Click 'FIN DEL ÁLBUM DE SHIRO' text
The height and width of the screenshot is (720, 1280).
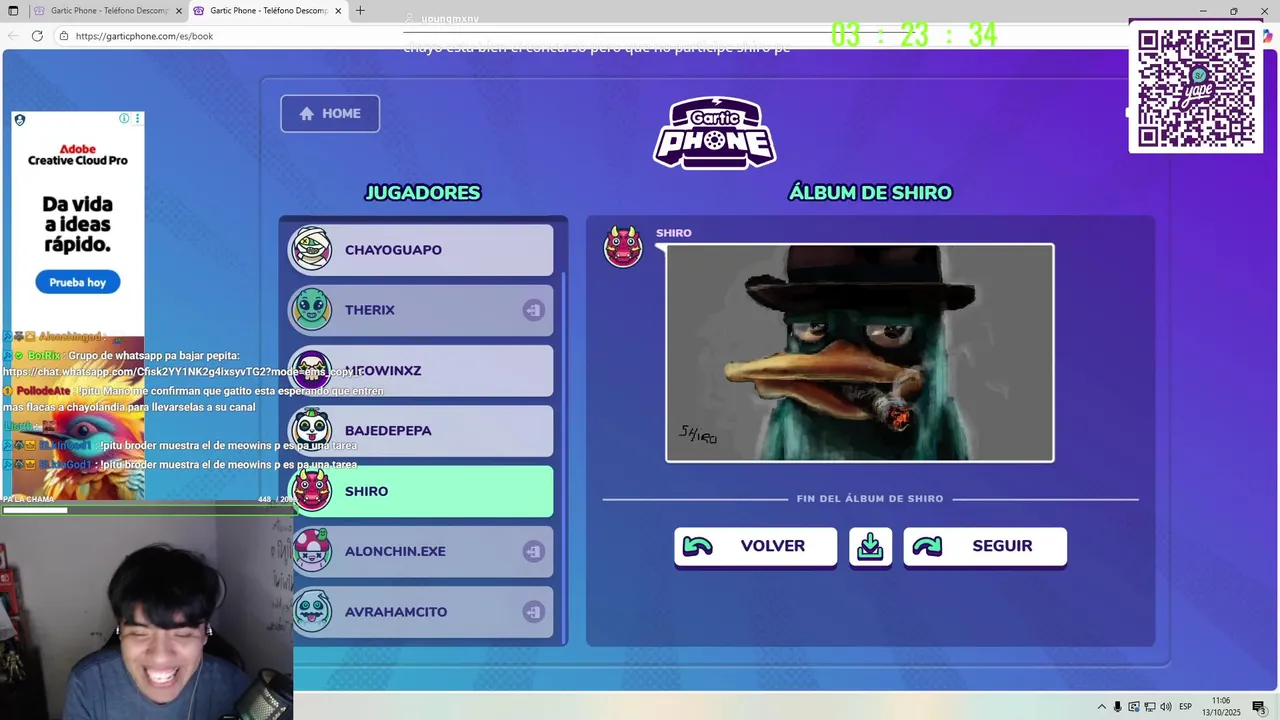[870, 499]
